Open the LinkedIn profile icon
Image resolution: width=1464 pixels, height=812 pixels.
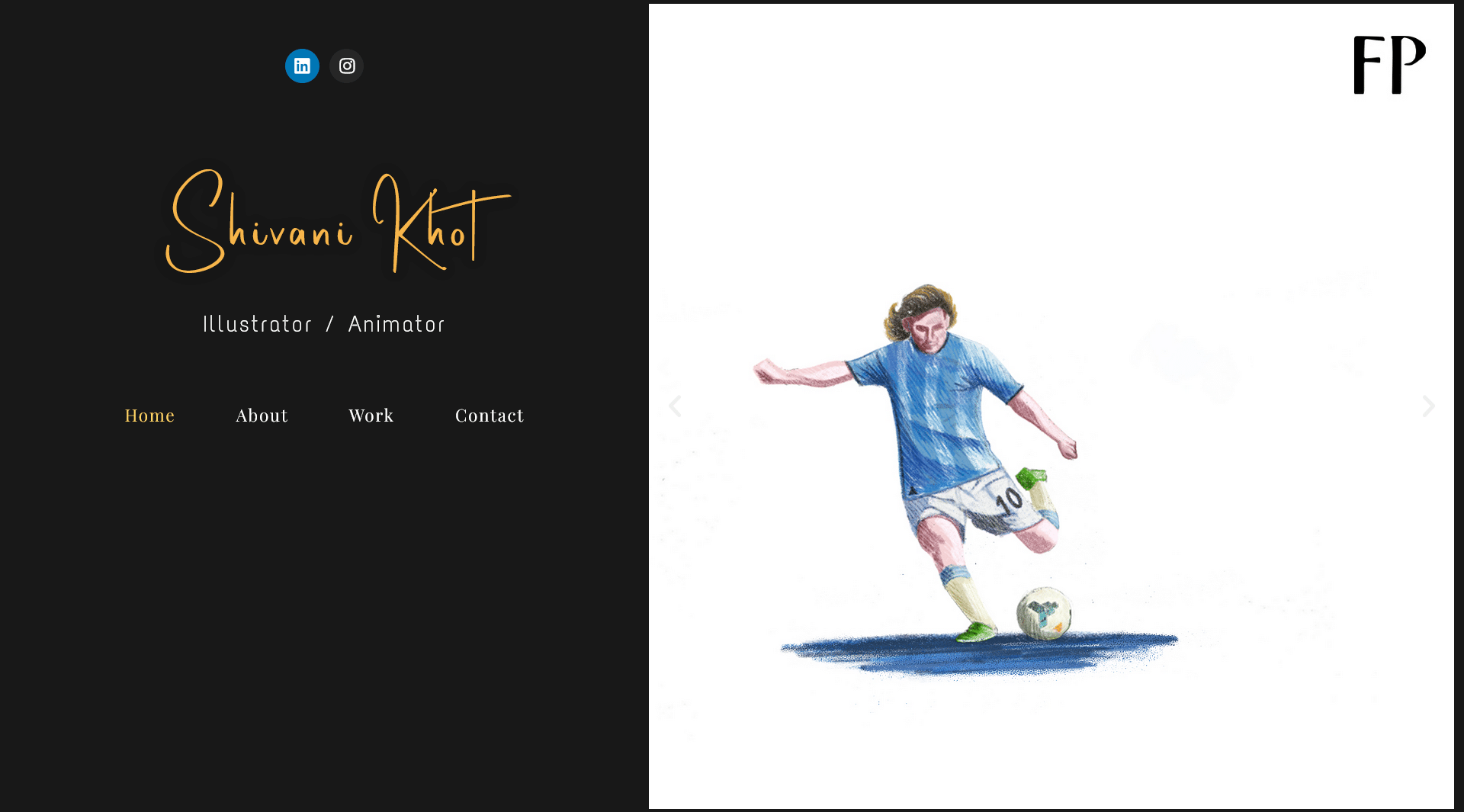(x=302, y=66)
